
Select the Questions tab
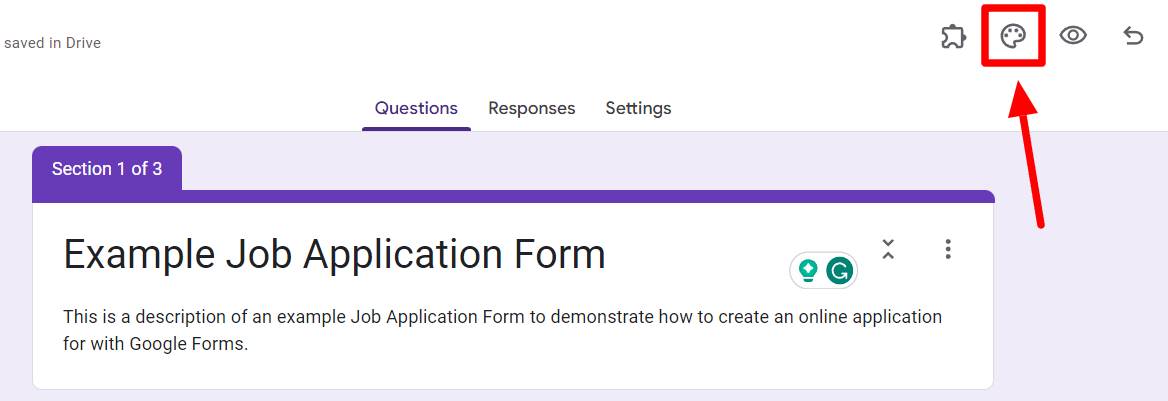416,109
